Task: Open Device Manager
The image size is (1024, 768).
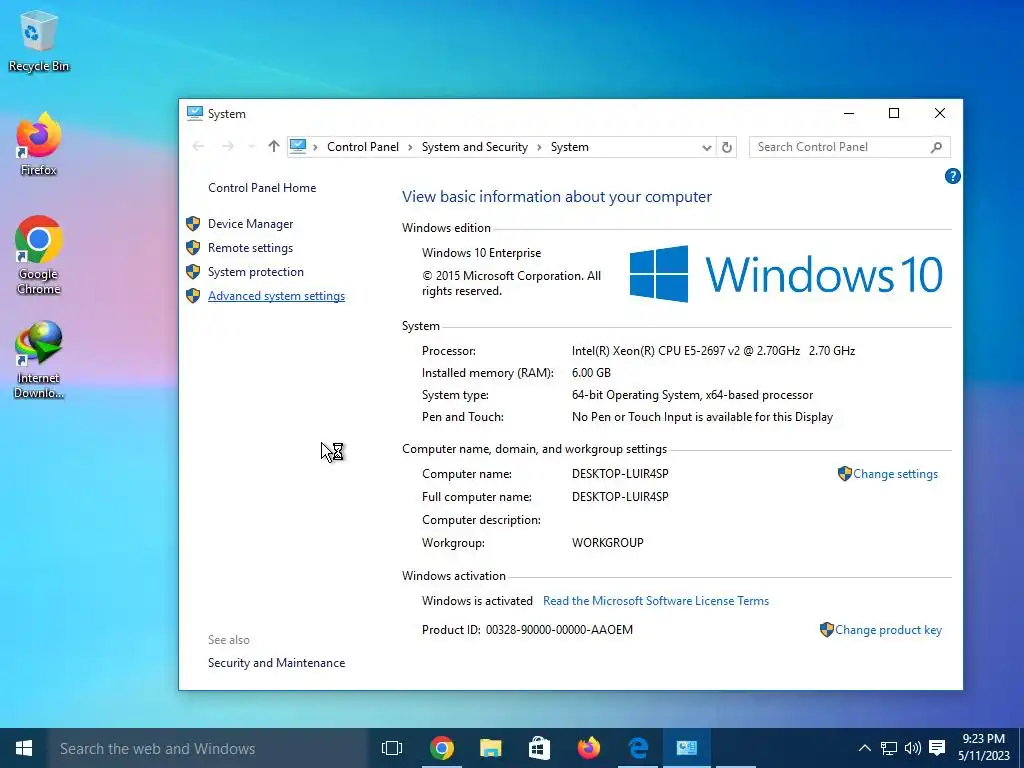Action: 250,224
